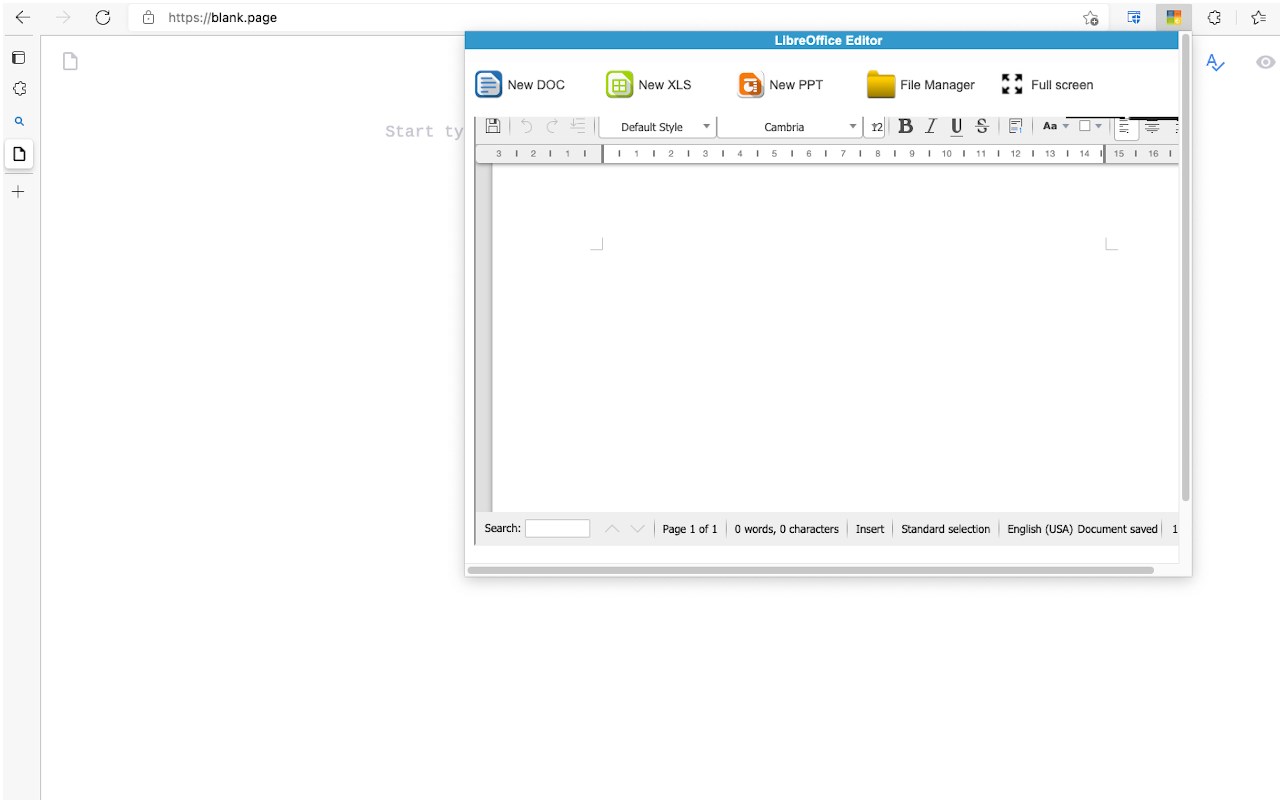Image resolution: width=1280 pixels, height=800 pixels.
Task: Create a new PPT presentation
Action: pos(780,85)
